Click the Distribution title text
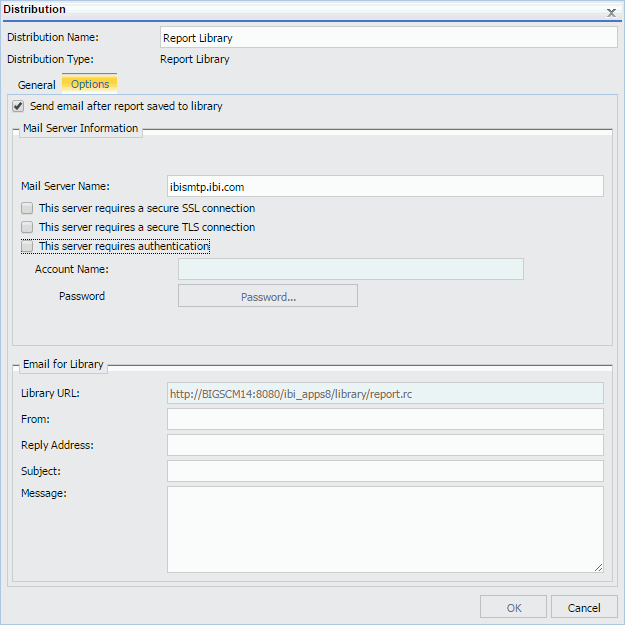This screenshot has height=625, width=625. [34, 9]
